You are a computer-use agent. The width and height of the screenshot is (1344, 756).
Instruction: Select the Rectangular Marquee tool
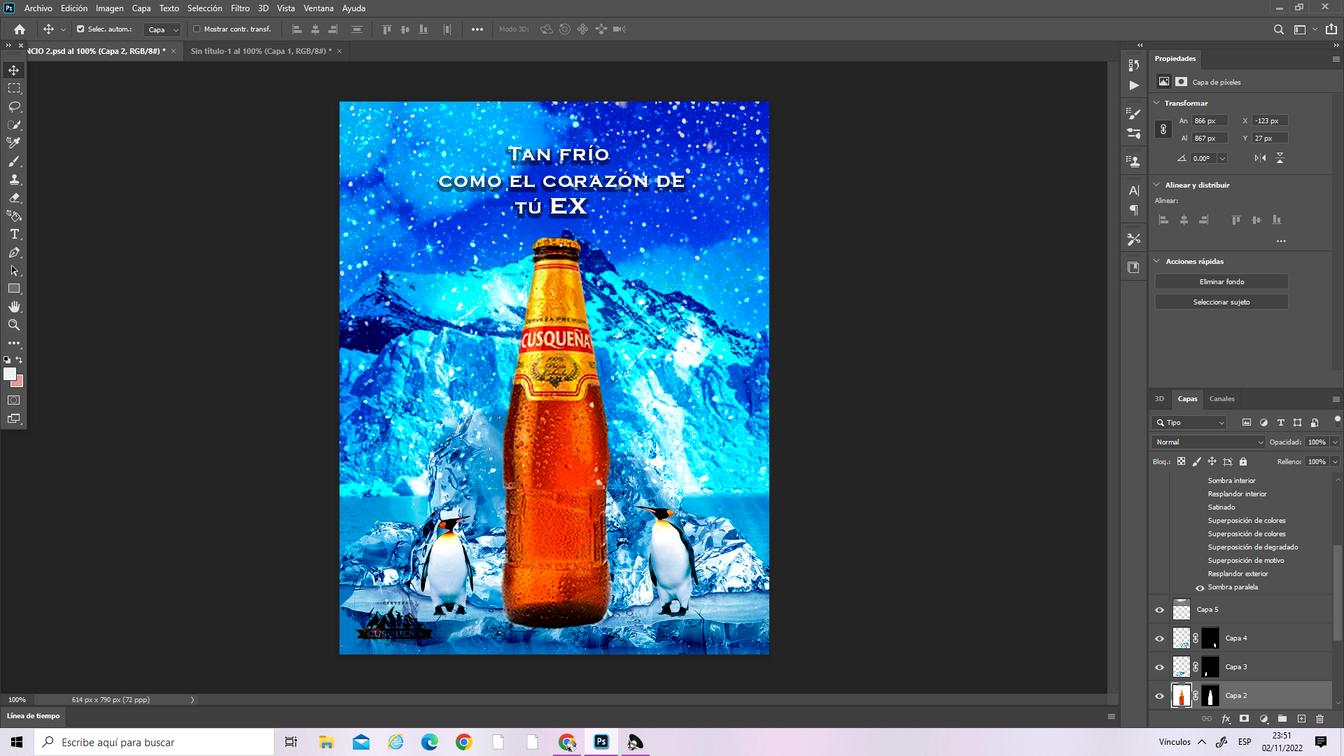pyautogui.click(x=14, y=88)
